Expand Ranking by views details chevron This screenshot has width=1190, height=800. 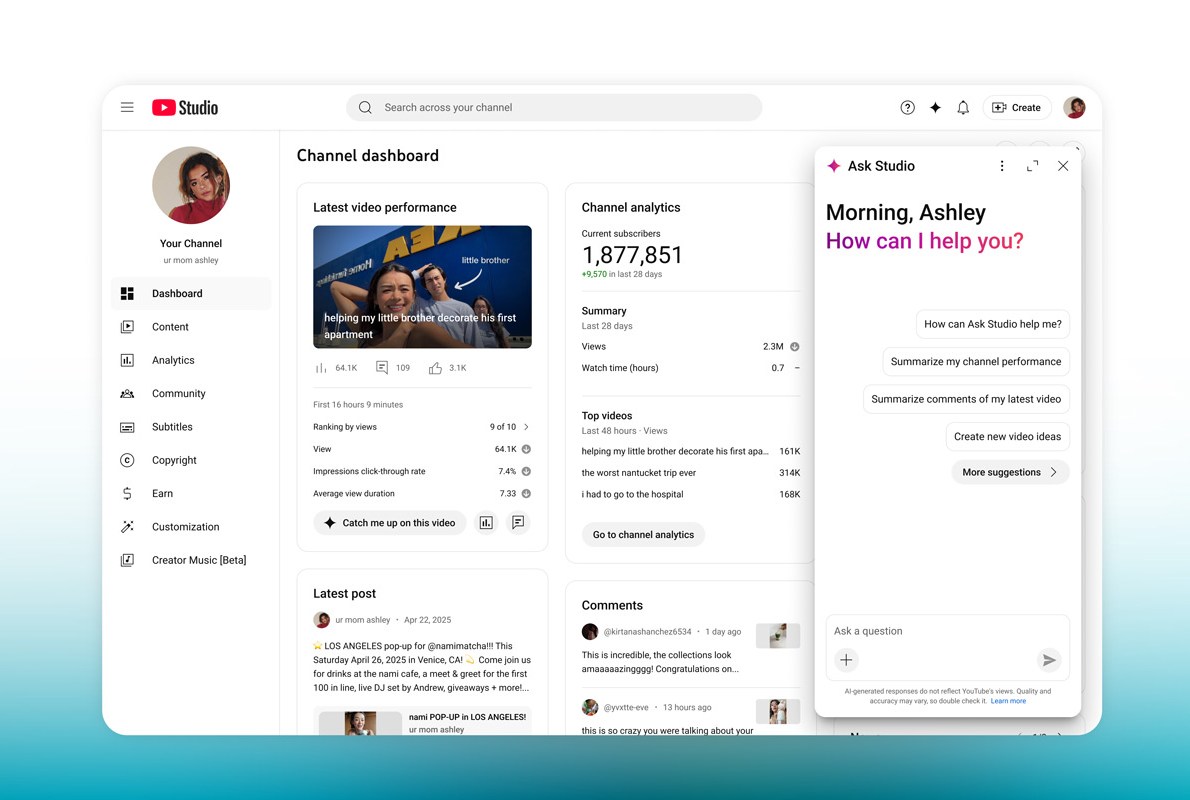point(525,426)
